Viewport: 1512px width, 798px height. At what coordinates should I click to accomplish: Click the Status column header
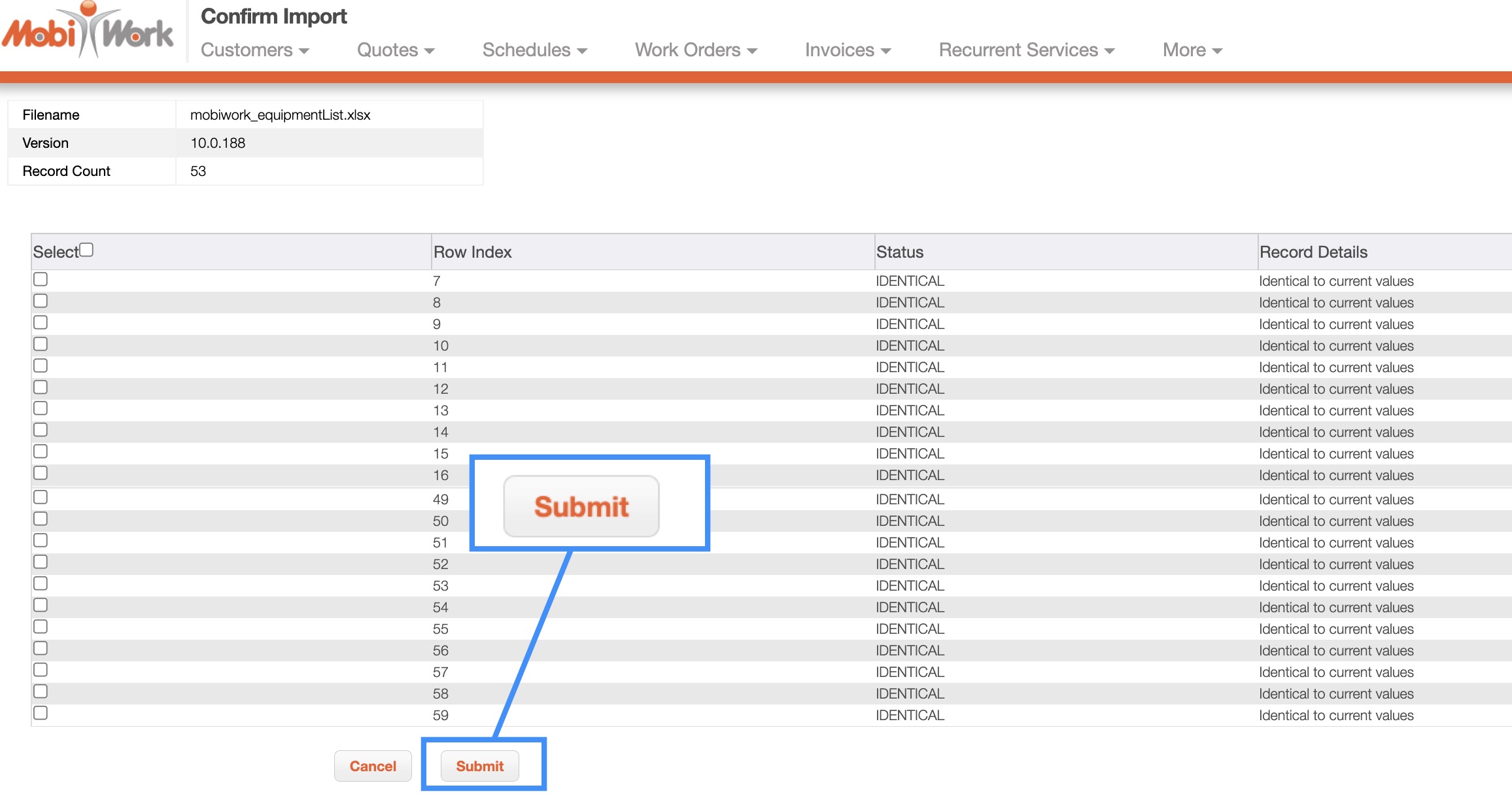click(x=899, y=252)
